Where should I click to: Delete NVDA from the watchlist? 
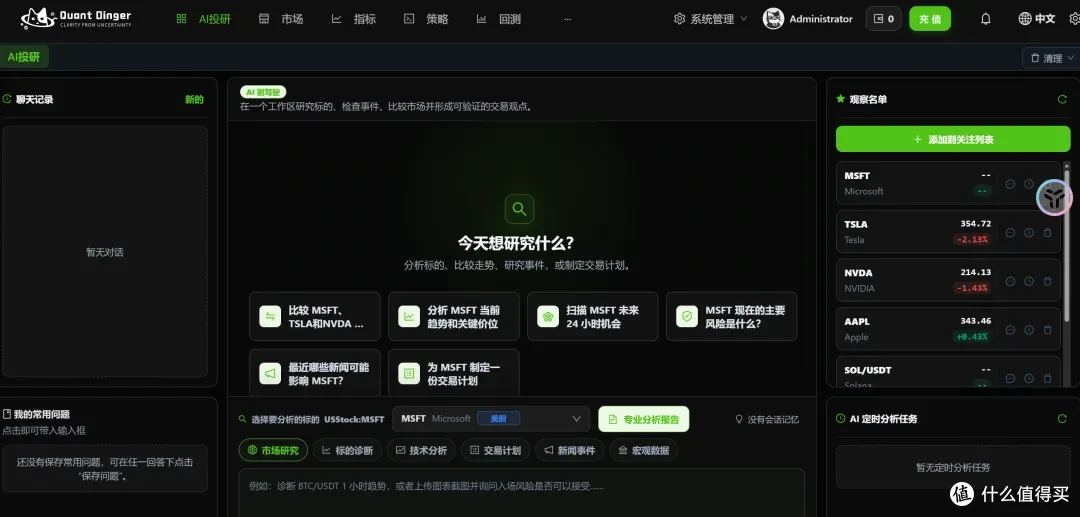[1048, 281]
